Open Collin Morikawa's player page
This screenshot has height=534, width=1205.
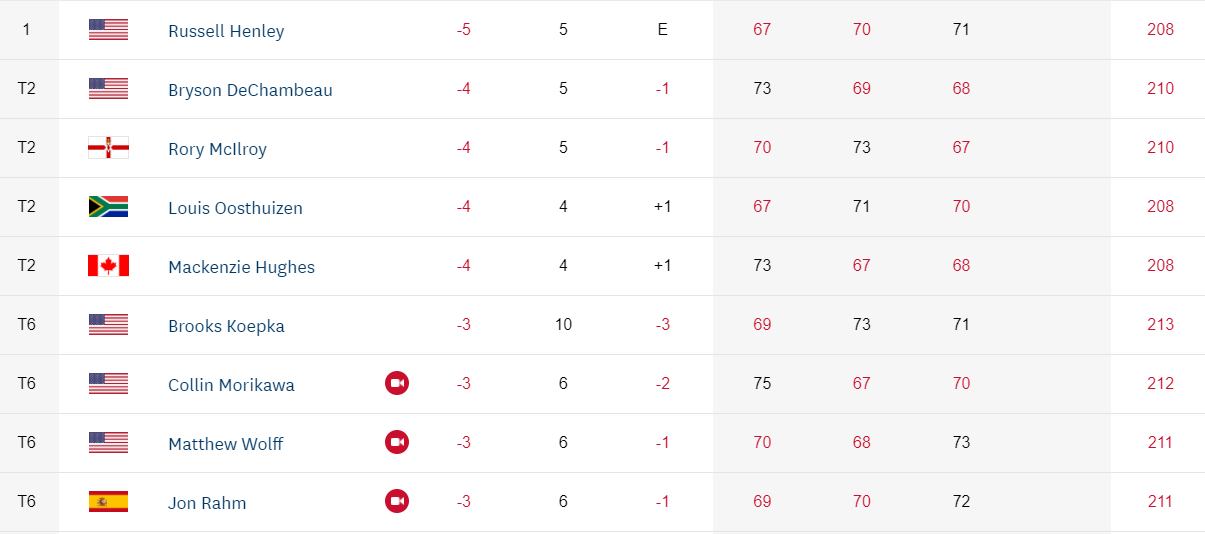pyautogui.click(x=231, y=385)
